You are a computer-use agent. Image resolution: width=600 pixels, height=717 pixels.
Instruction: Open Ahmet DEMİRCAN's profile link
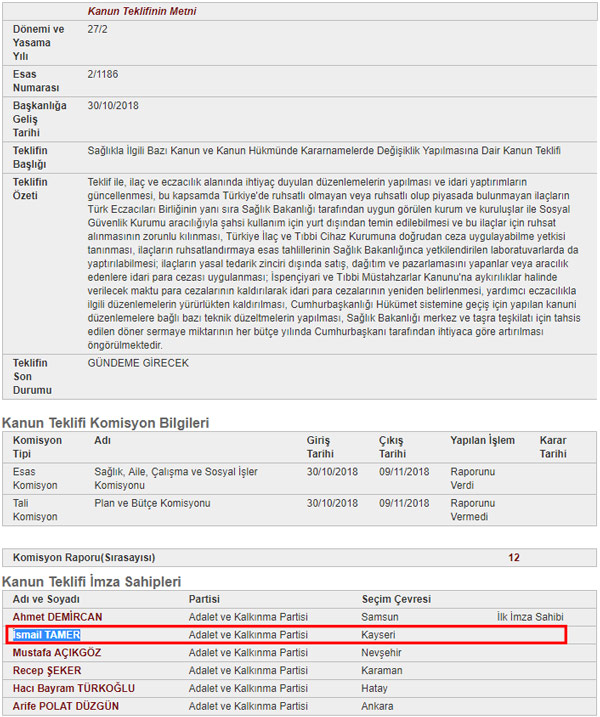57,617
